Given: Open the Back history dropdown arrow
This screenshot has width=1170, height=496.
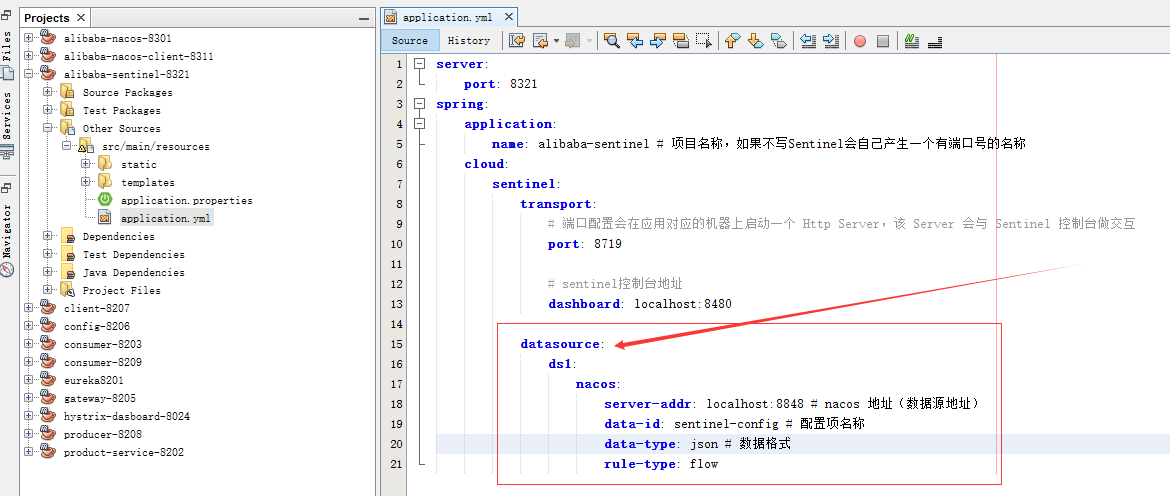Looking at the screenshot, I should [556, 41].
